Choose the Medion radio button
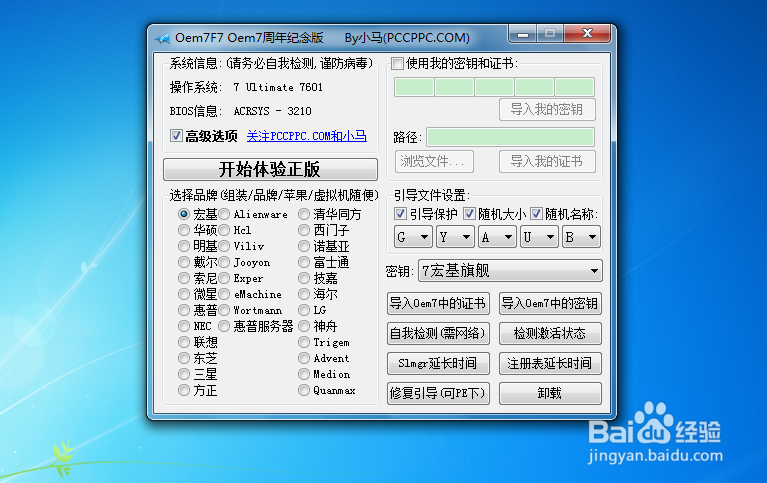Screen dimensions: 767x483 304,374
